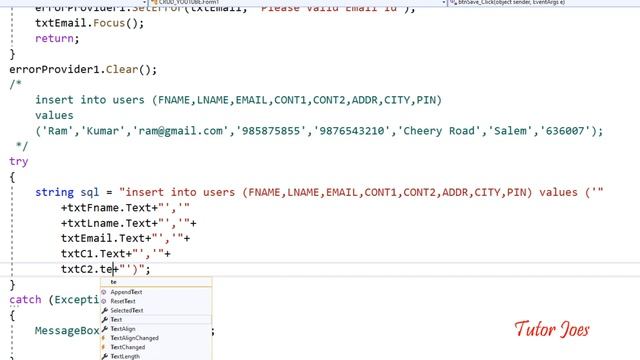Click the try keyword
Image resolution: width=640 pixels, height=360 pixels.
(19, 162)
